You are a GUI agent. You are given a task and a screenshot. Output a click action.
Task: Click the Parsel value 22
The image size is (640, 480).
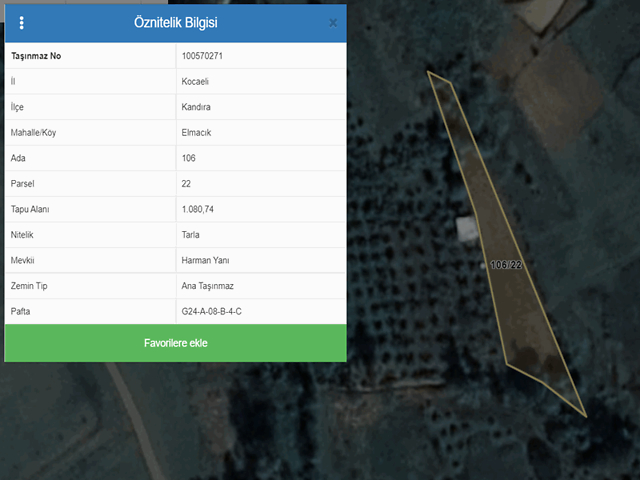(187, 184)
